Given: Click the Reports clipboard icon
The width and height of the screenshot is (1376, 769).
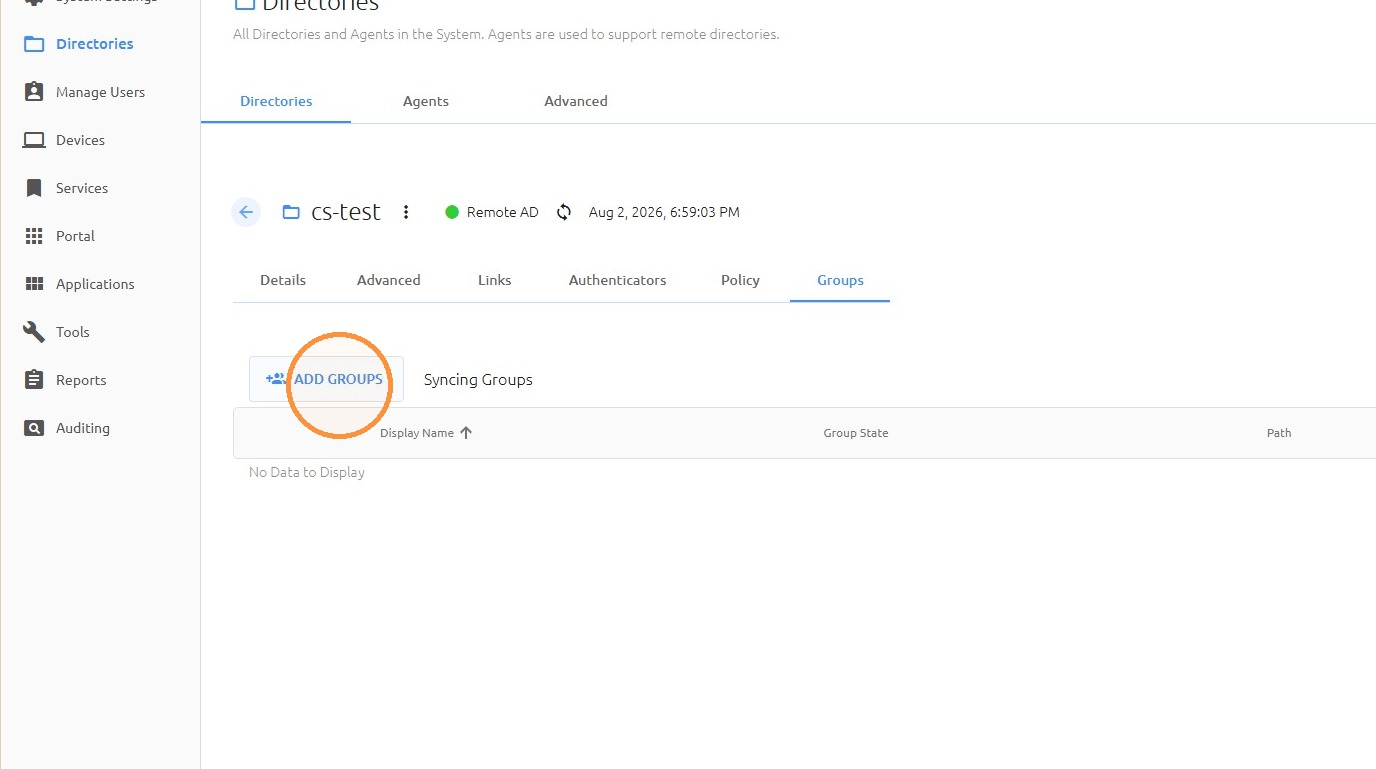Looking at the screenshot, I should (x=34, y=380).
